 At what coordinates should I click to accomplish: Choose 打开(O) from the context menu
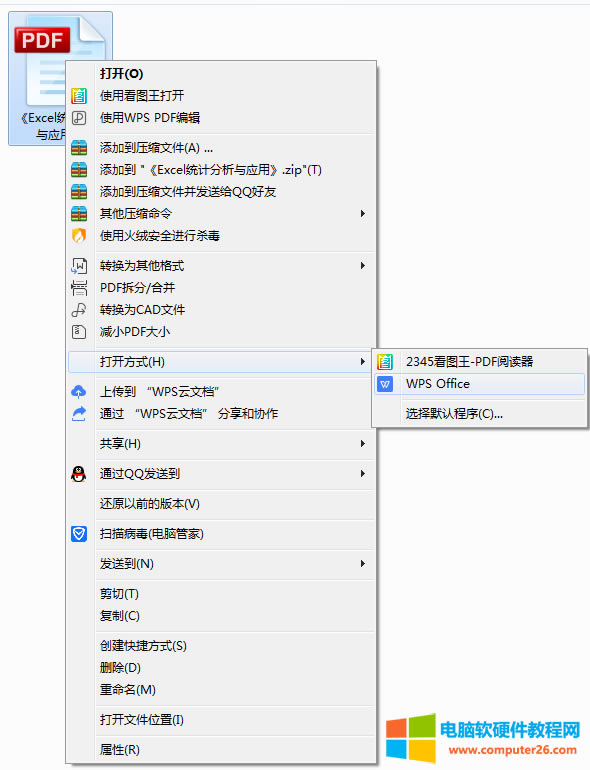[x=221, y=74]
